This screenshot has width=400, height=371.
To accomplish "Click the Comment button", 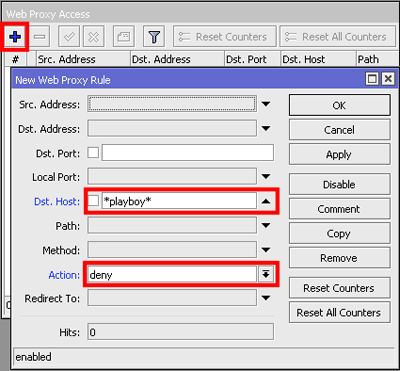I will [339, 209].
